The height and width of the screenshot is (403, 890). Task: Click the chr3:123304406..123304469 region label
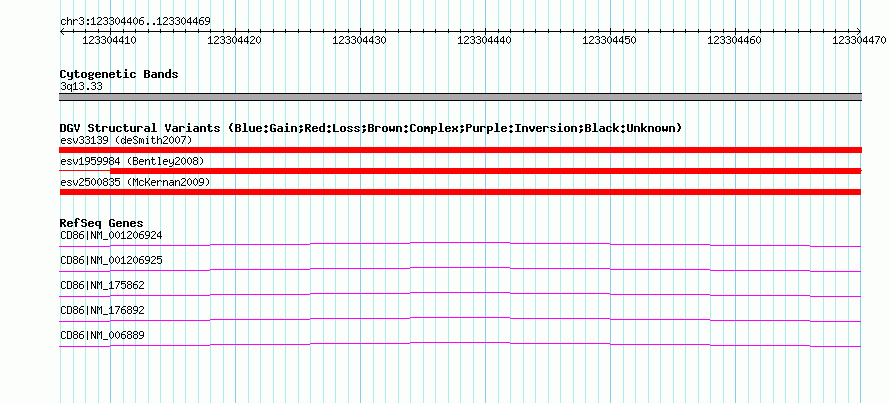tap(135, 22)
